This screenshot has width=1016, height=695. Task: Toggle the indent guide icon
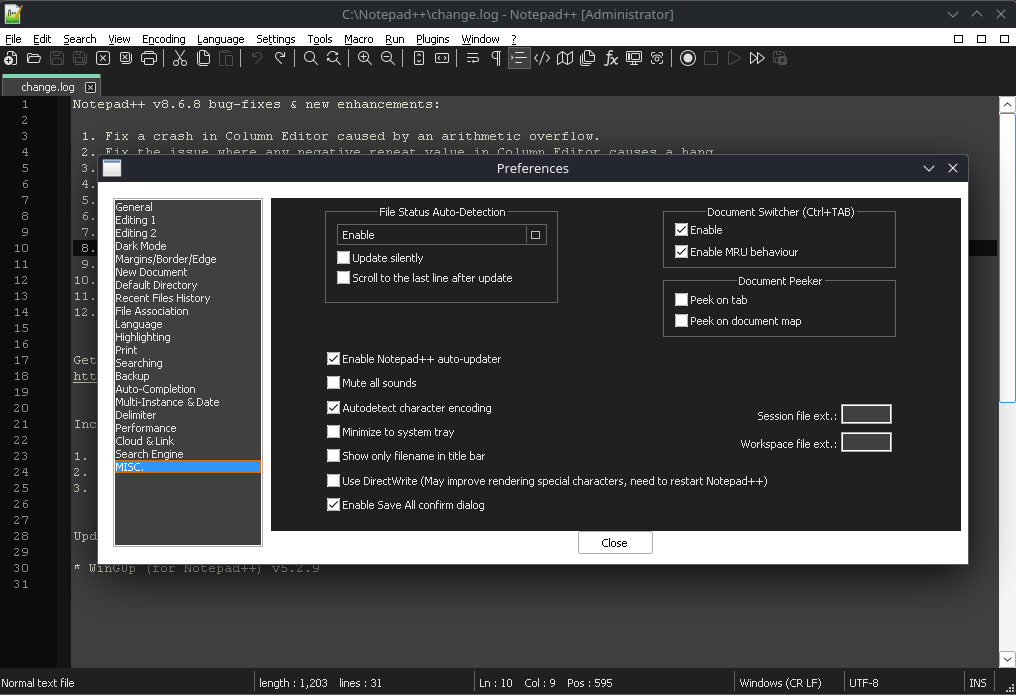(x=518, y=58)
